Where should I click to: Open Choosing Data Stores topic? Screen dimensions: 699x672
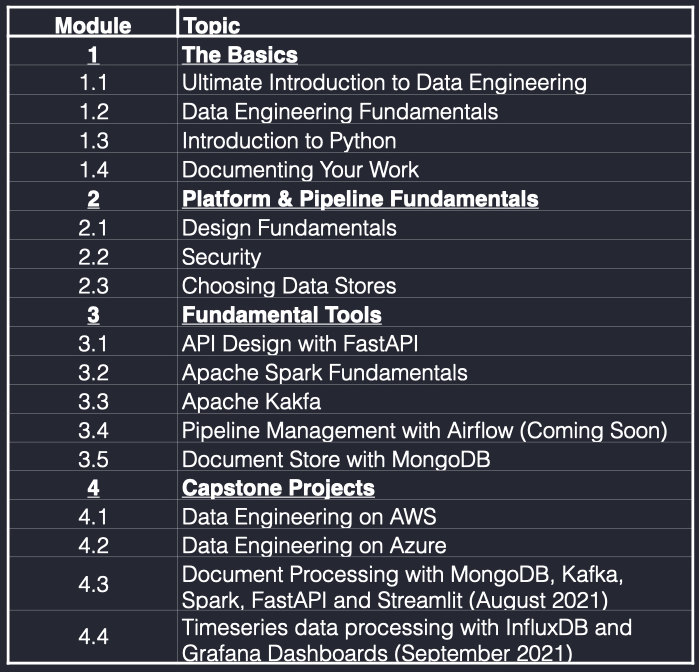click(x=289, y=286)
